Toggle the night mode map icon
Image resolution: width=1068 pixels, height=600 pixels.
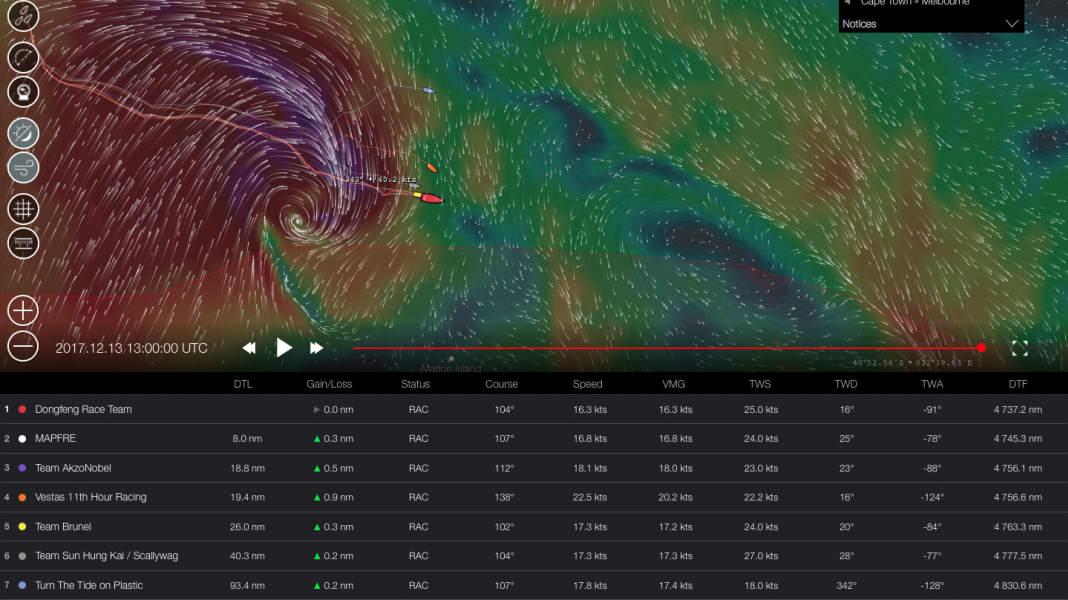23,132
